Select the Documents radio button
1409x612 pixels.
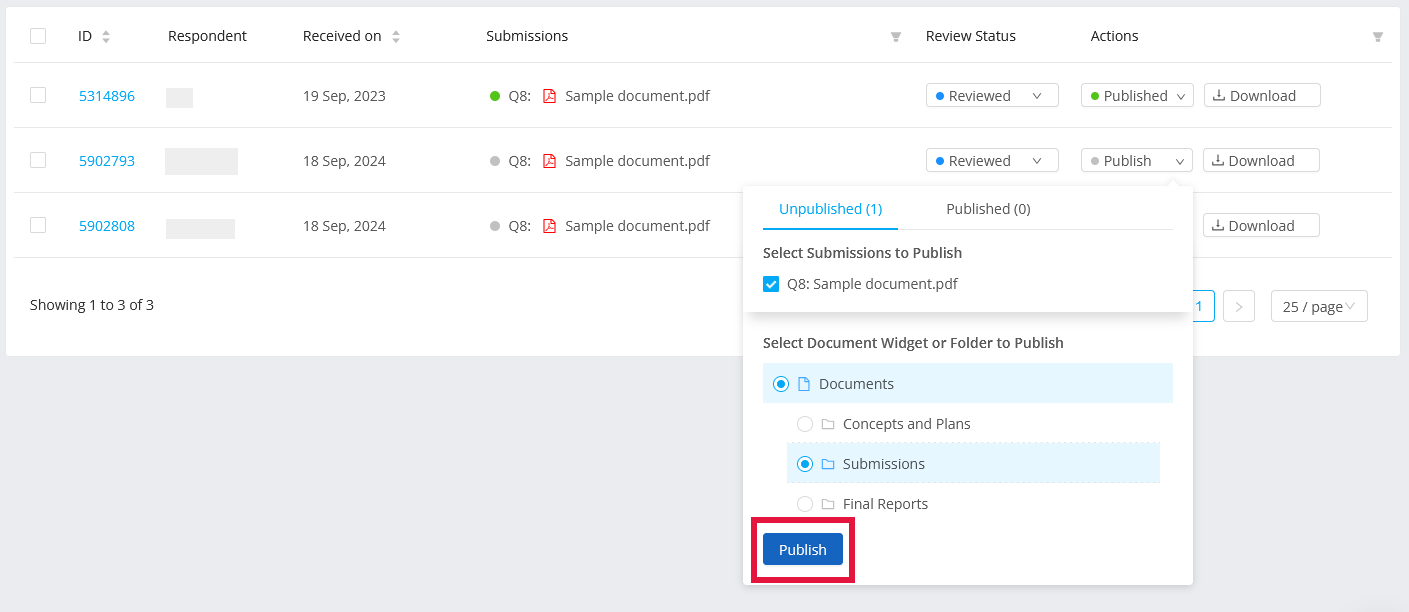pyautogui.click(x=781, y=384)
